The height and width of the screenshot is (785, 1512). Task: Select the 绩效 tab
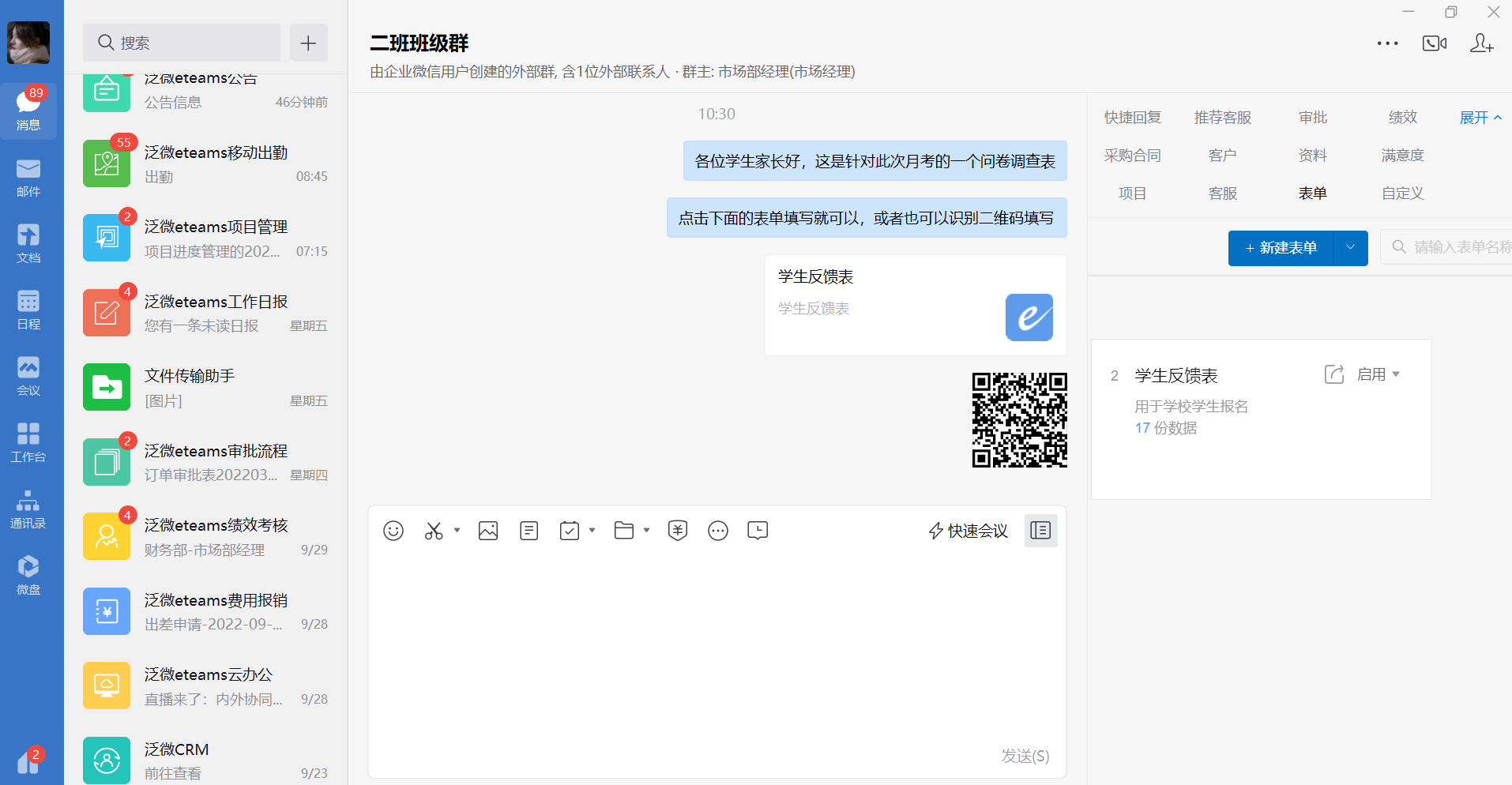point(1403,118)
